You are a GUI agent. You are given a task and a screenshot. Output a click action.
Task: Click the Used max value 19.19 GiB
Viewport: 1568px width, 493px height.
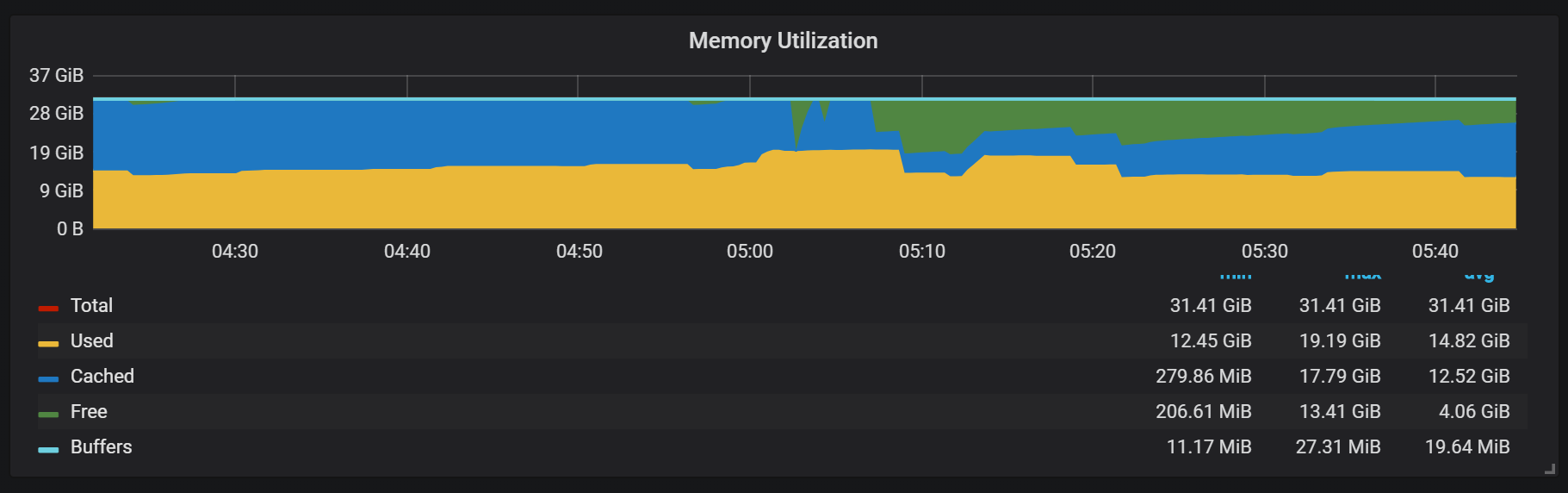(1339, 341)
